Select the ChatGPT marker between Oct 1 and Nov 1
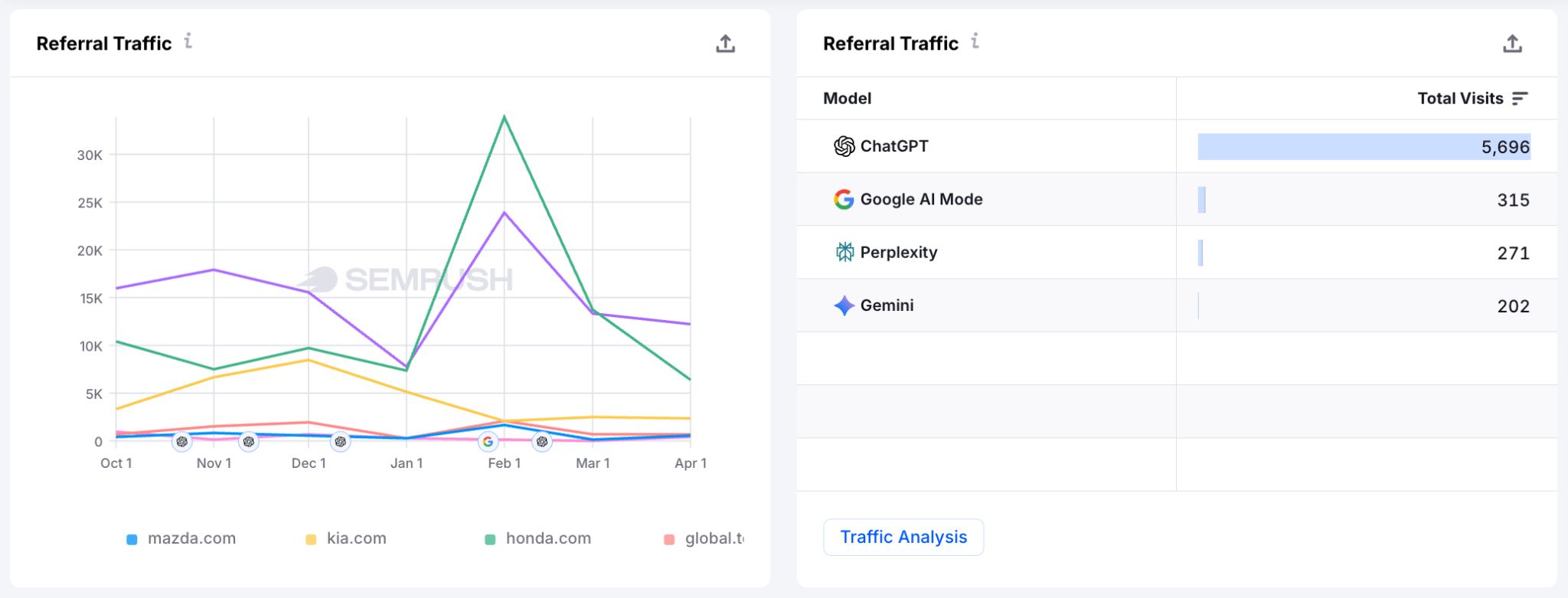This screenshot has height=598, width=1568. (x=181, y=442)
